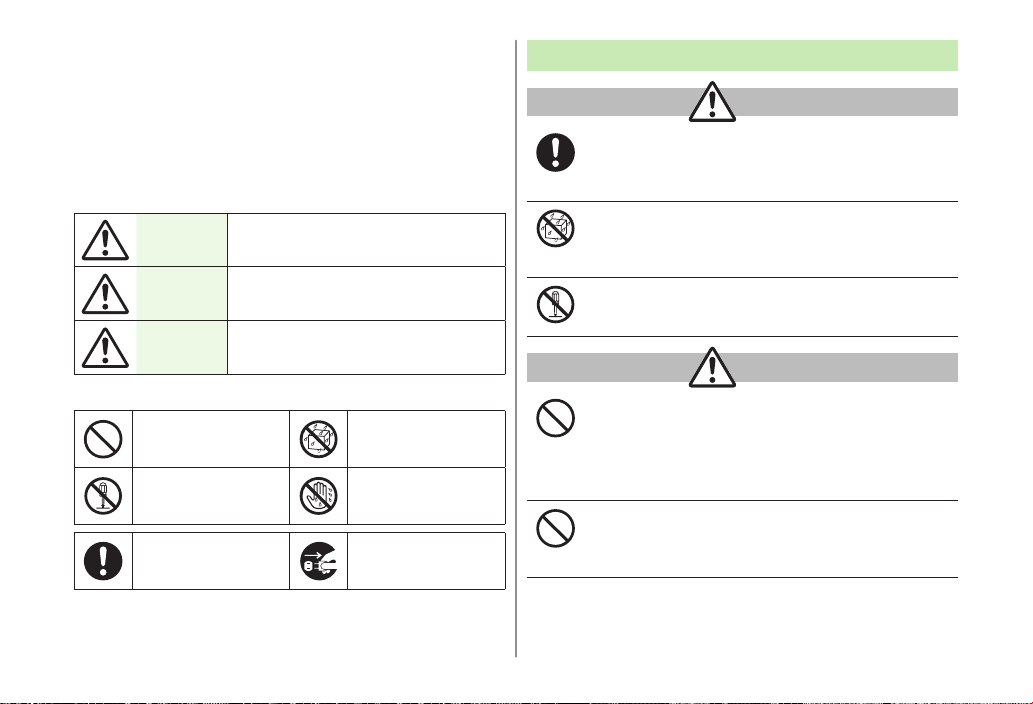Click the exclamation circle beside the unplug icon
1033x704 pixels.
pyautogui.click(x=103, y=561)
